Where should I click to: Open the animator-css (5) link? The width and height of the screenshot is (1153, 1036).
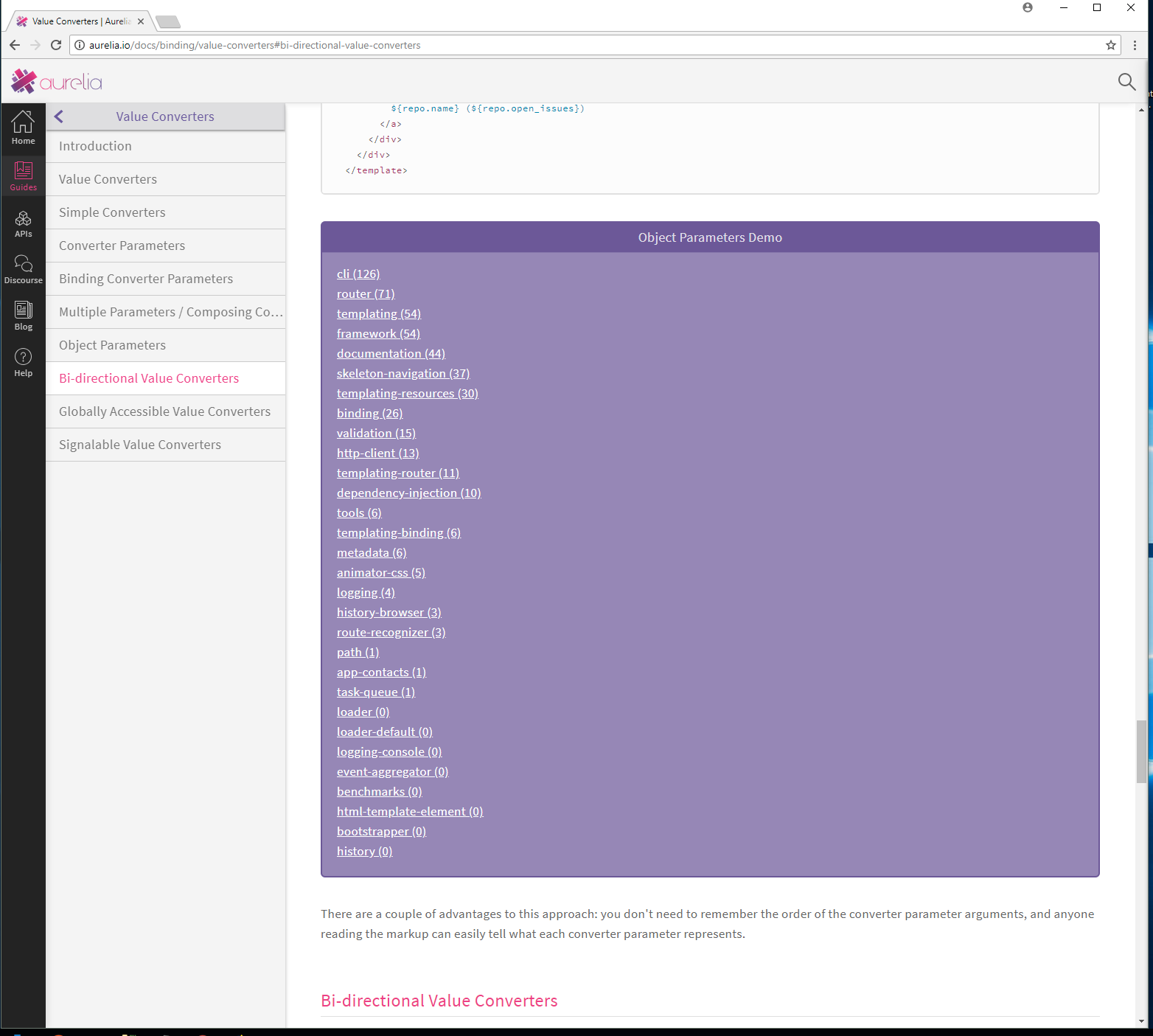(381, 572)
